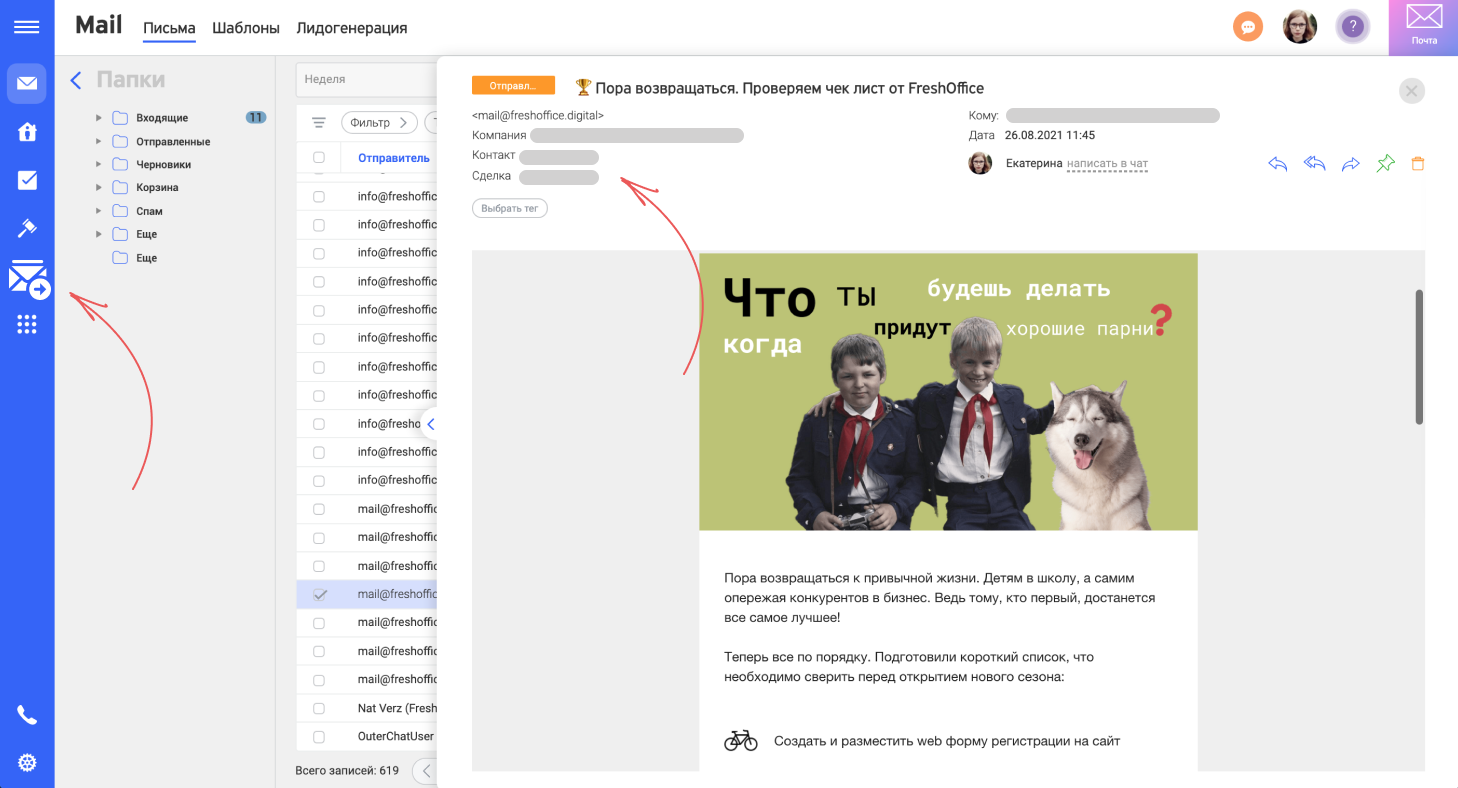Forward the email using the forward arrow
The height and width of the screenshot is (788, 1458).
[x=1351, y=163]
